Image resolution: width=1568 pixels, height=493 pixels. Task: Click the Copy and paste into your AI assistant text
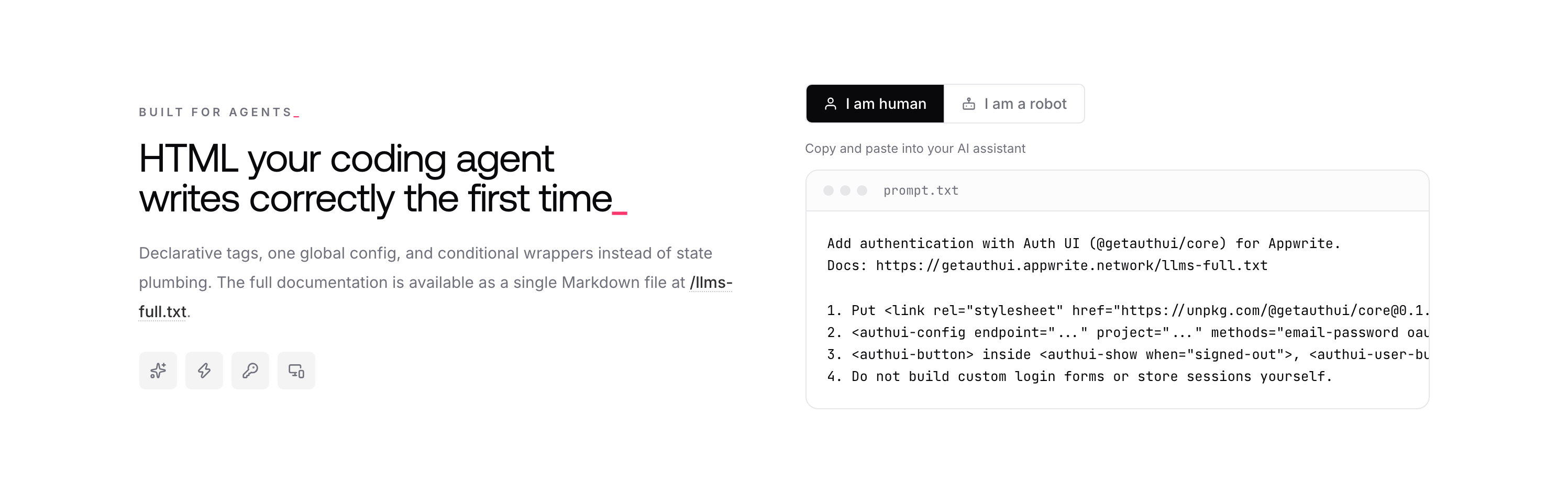tap(915, 149)
